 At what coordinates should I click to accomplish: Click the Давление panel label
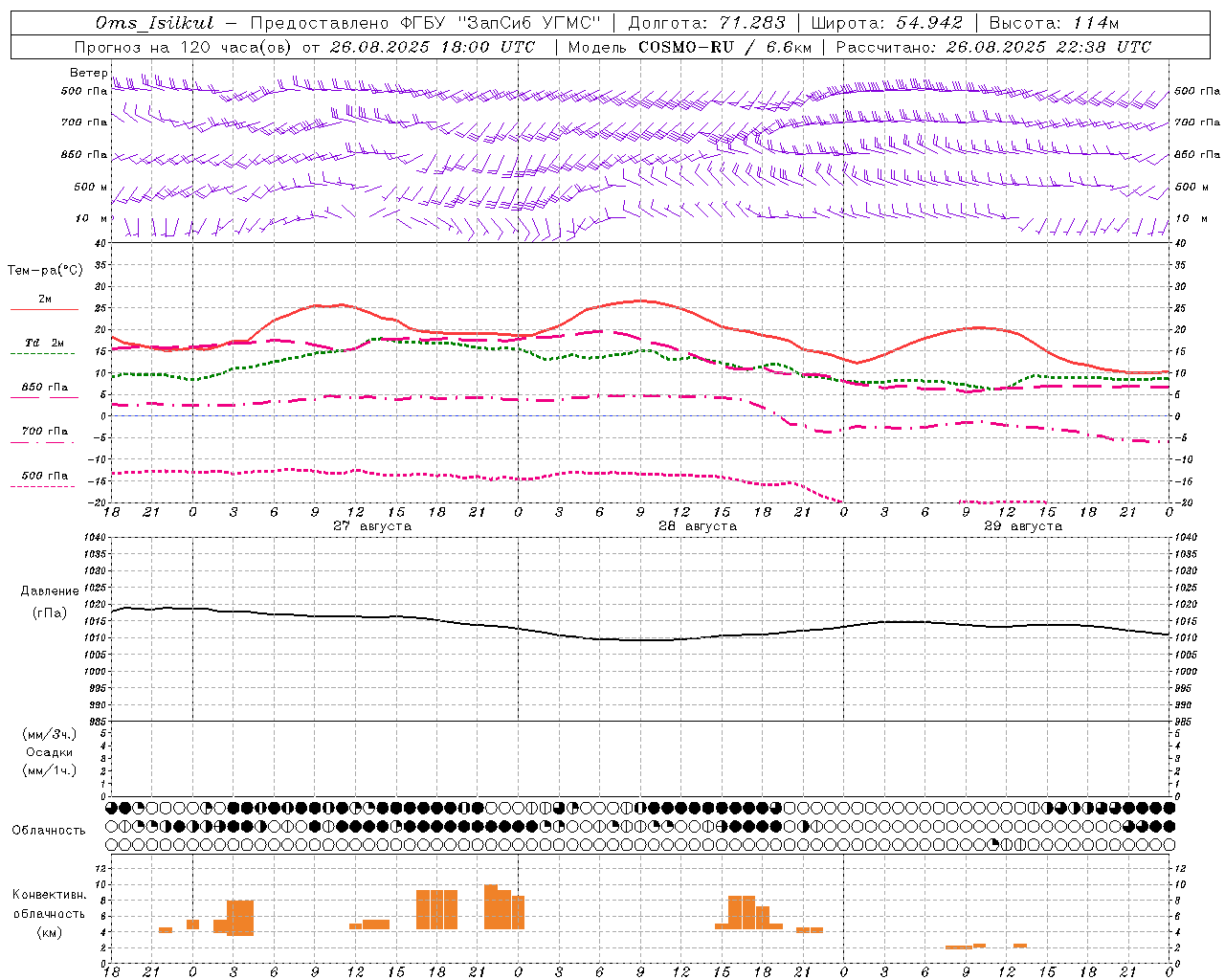[50, 591]
